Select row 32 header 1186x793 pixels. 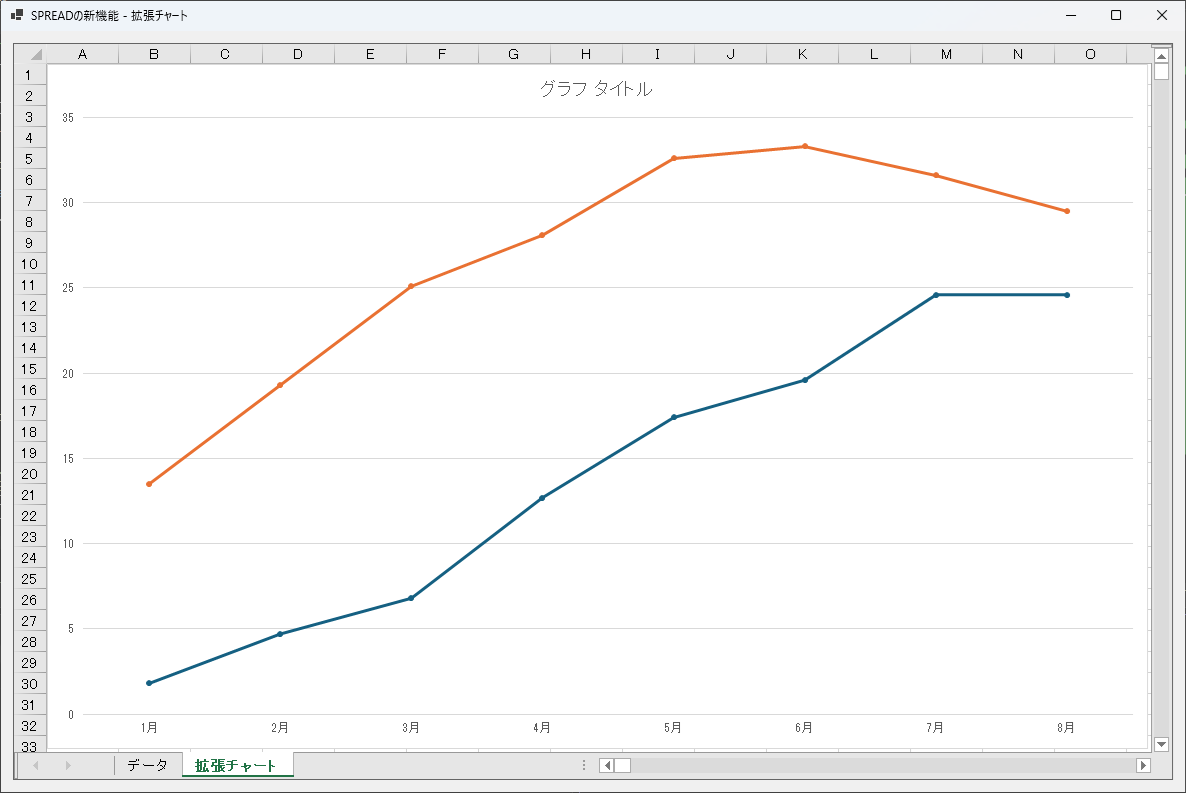click(30, 726)
